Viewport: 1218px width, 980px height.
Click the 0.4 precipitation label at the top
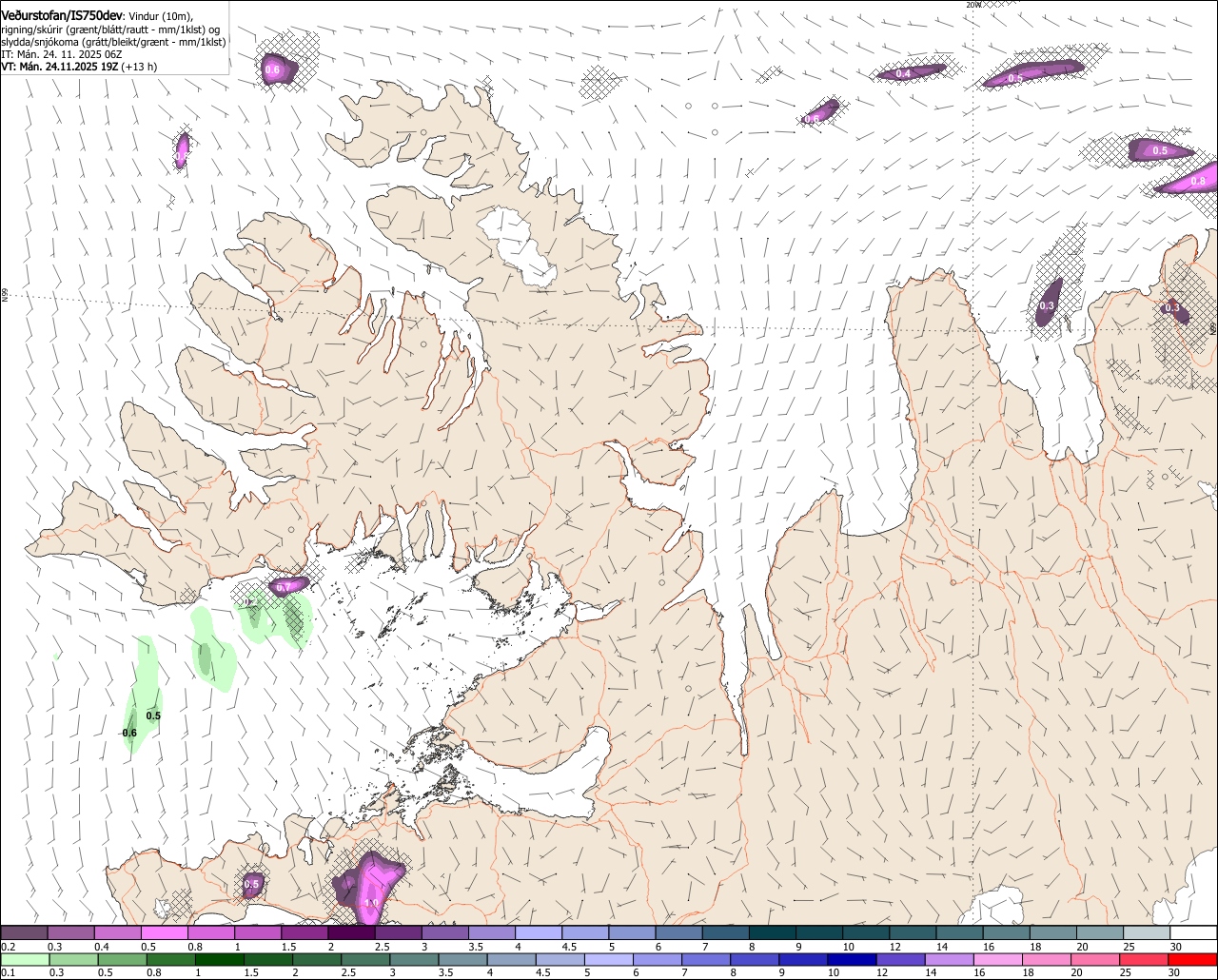904,74
